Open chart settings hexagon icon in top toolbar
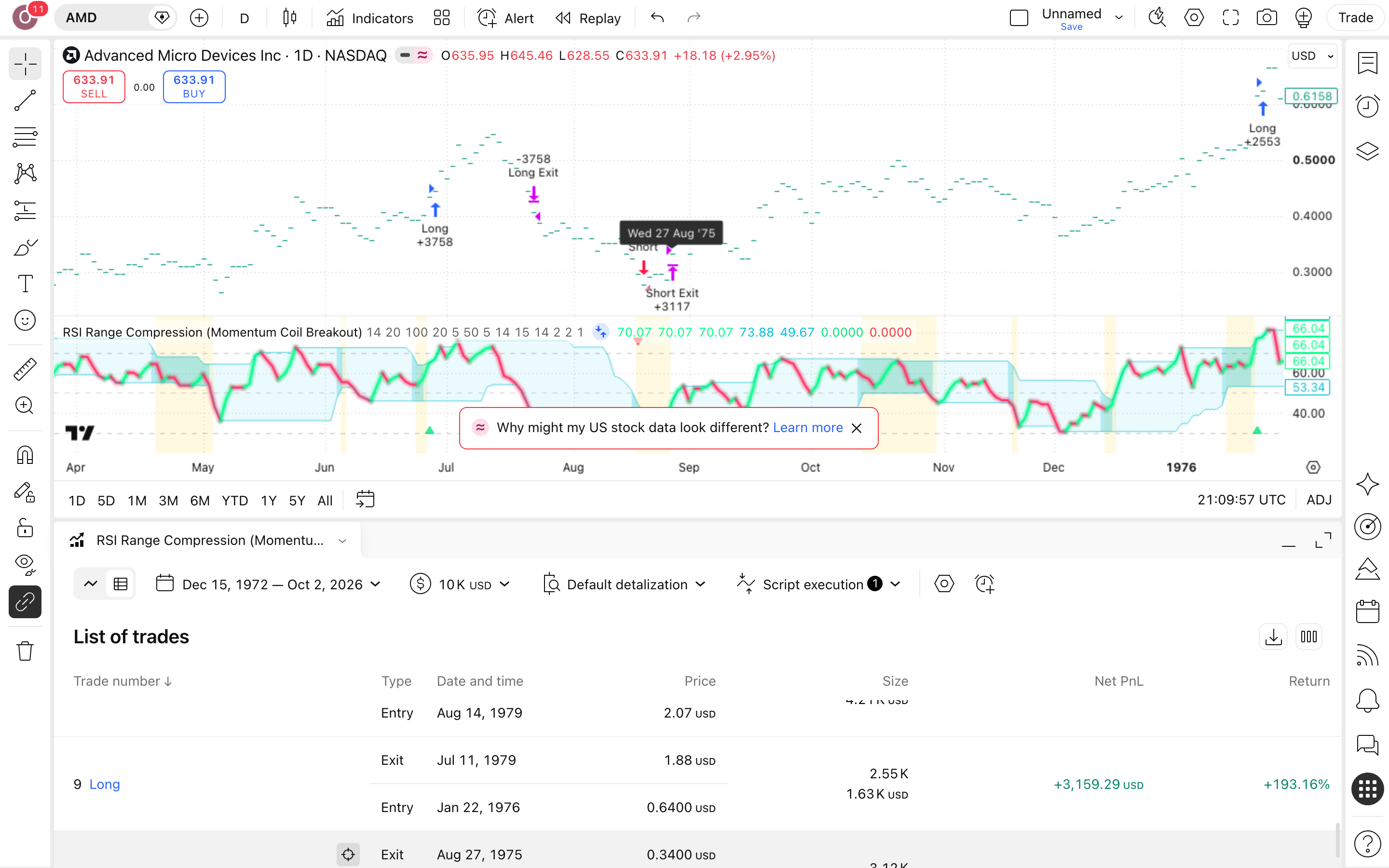Viewport: 1389px width, 868px height. tap(1194, 18)
